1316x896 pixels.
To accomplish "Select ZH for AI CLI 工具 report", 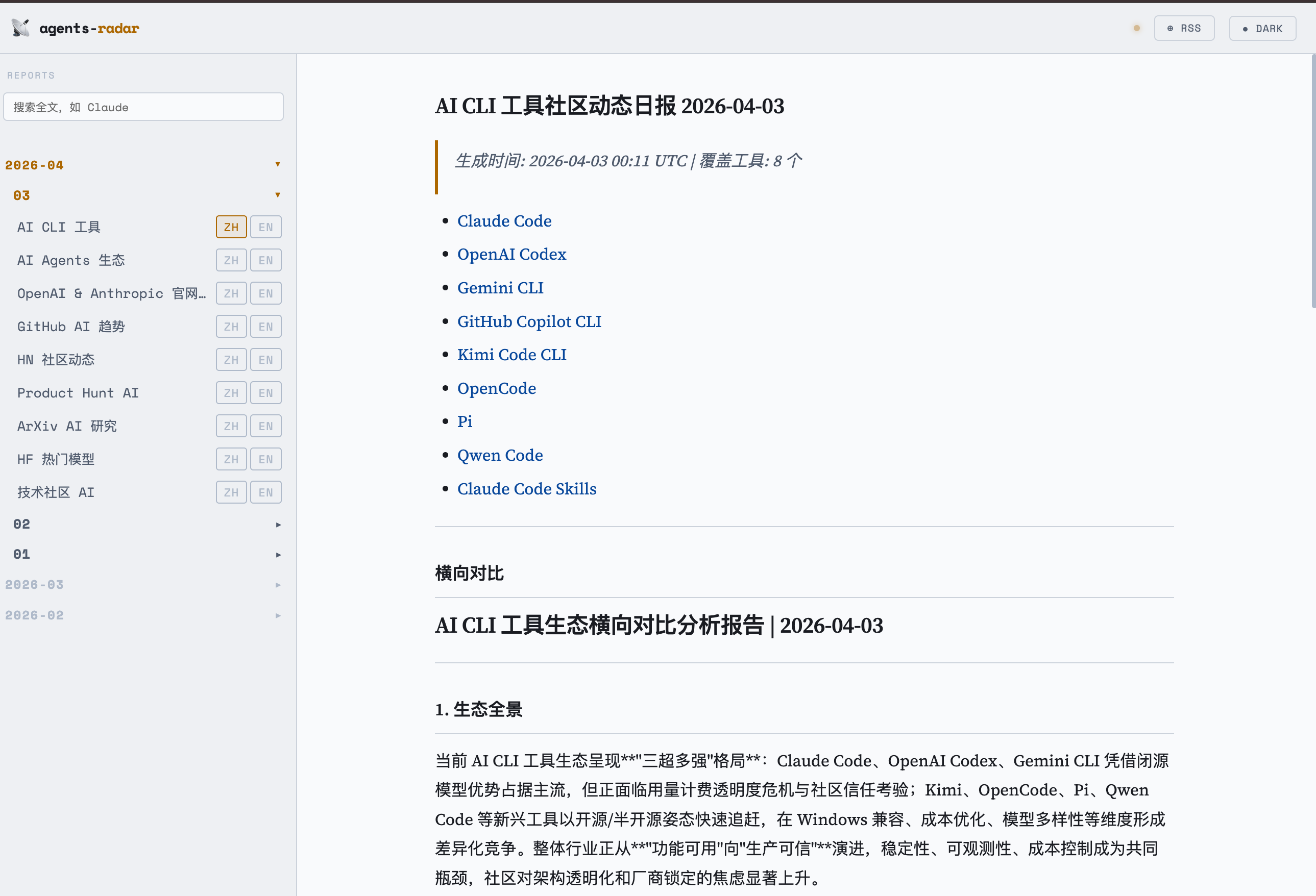I will (231, 227).
